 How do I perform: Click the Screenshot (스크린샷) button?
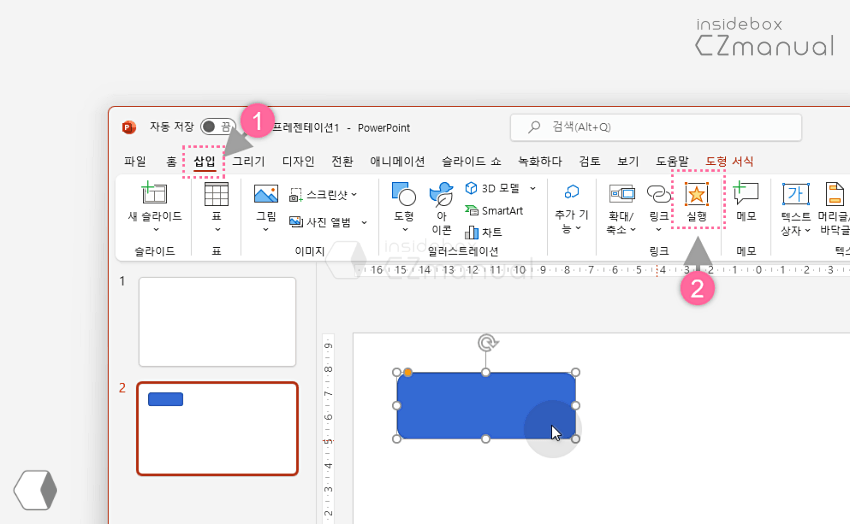[x=324, y=195]
